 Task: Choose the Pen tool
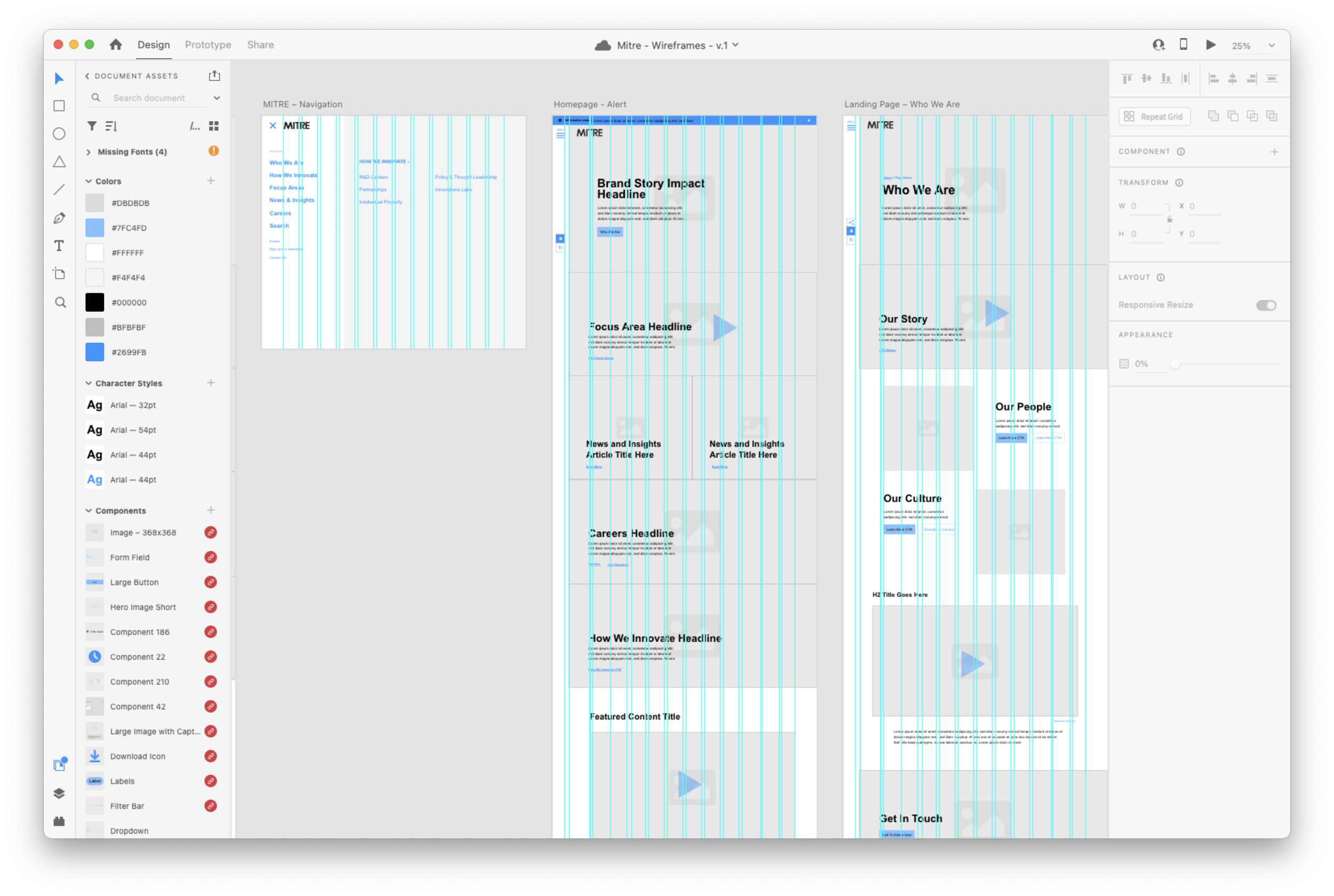pos(59,218)
